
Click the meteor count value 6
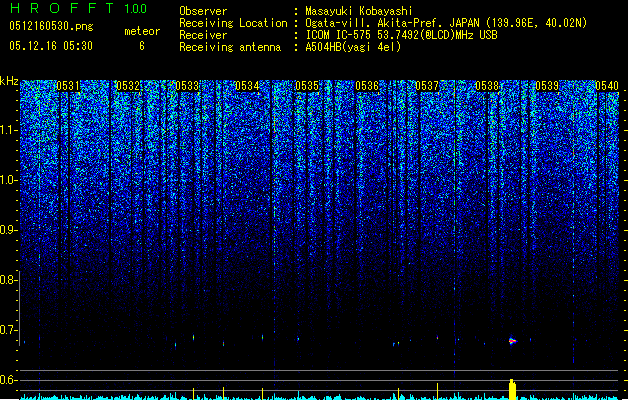point(142,46)
